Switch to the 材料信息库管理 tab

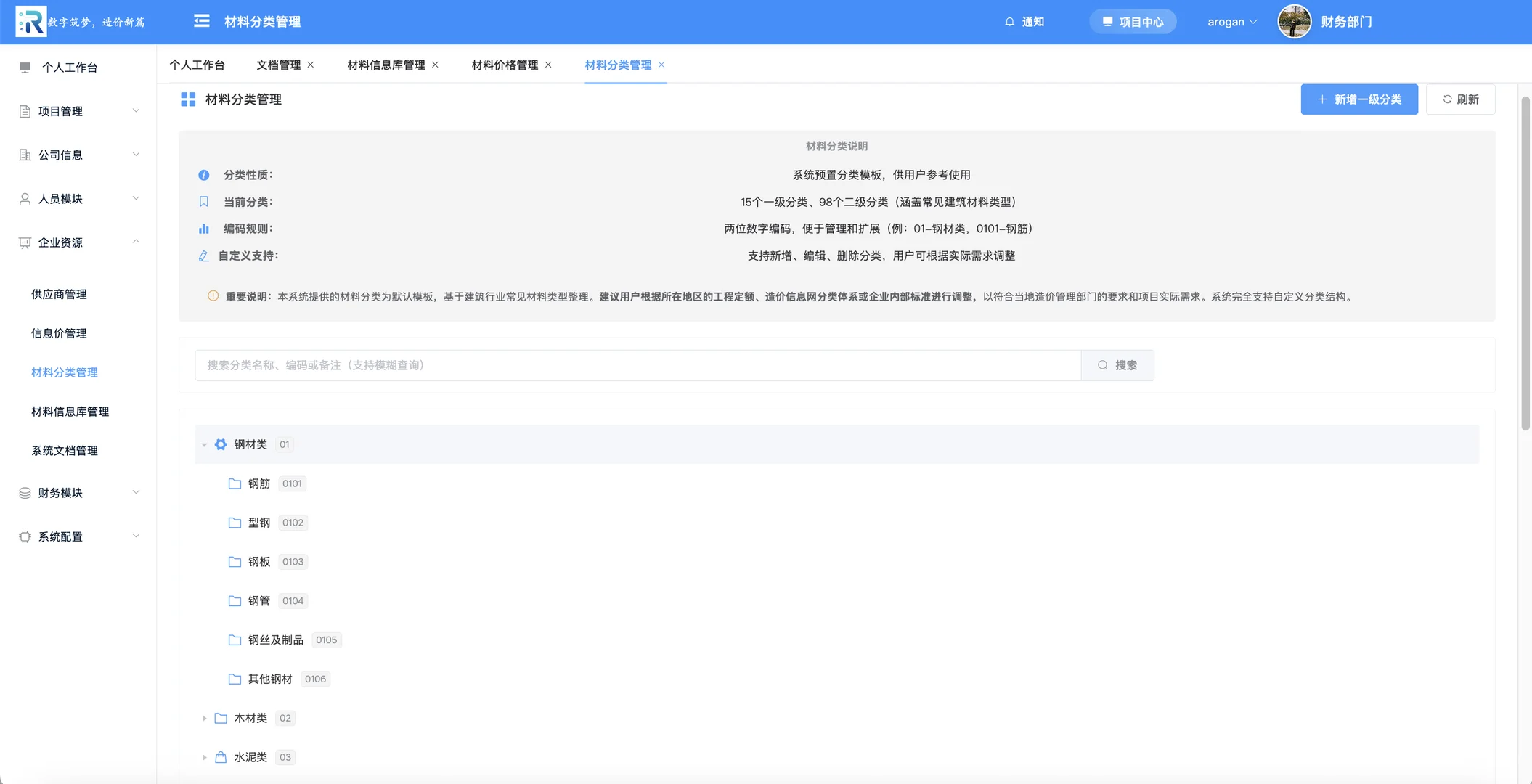pos(386,65)
